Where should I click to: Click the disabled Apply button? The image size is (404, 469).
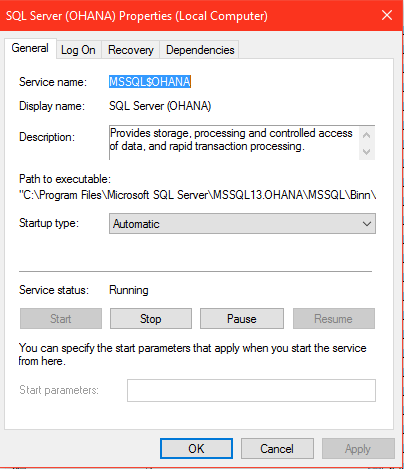pos(358,449)
